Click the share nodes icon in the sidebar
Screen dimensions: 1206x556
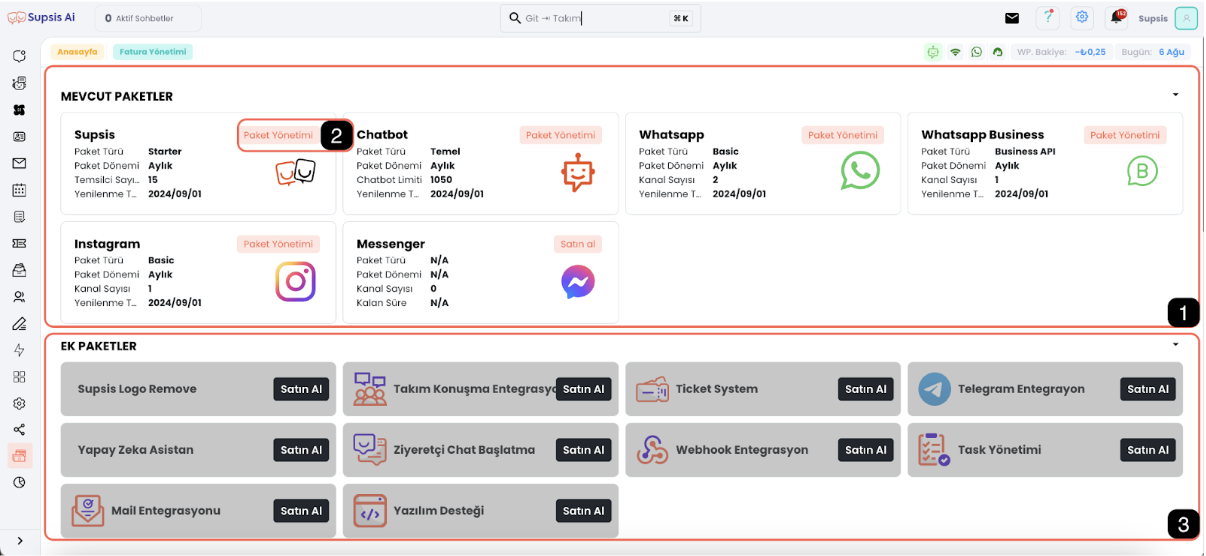pyautogui.click(x=19, y=430)
